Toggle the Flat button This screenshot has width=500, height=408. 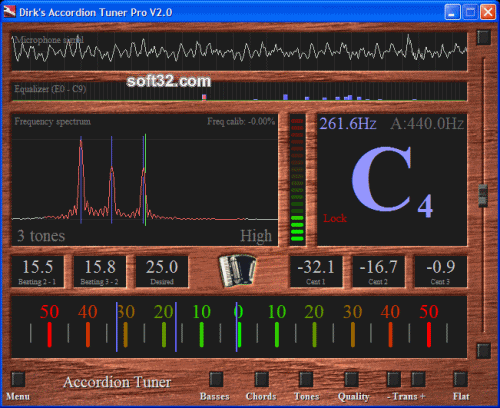coord(460,379)
